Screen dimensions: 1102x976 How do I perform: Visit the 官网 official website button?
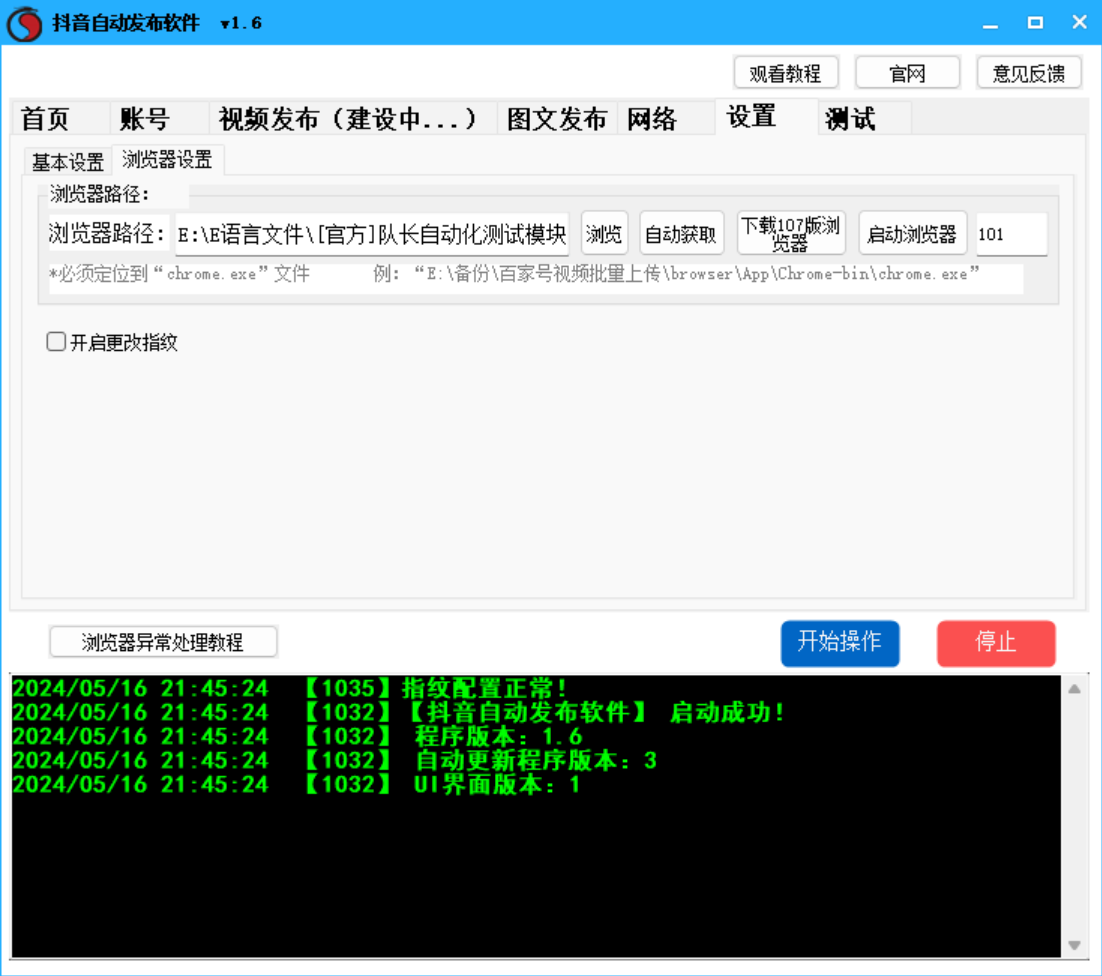[x=907, y=73]
